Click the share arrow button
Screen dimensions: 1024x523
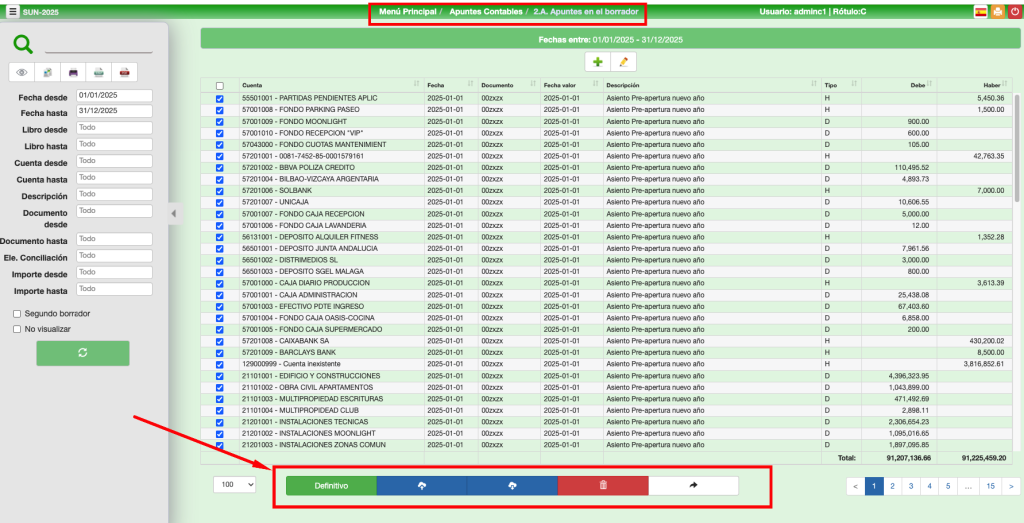(693, 485)
